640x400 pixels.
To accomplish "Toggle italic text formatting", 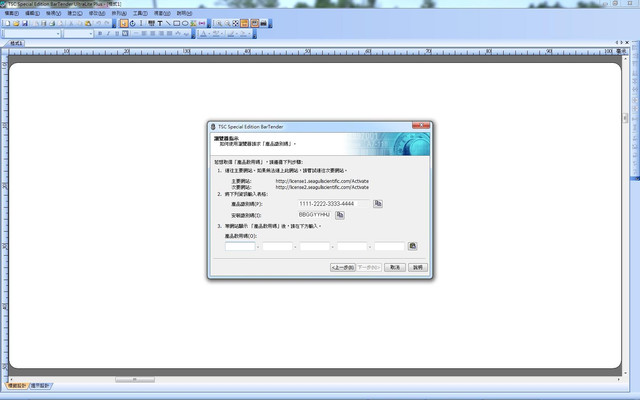I will tap(108, 33).
